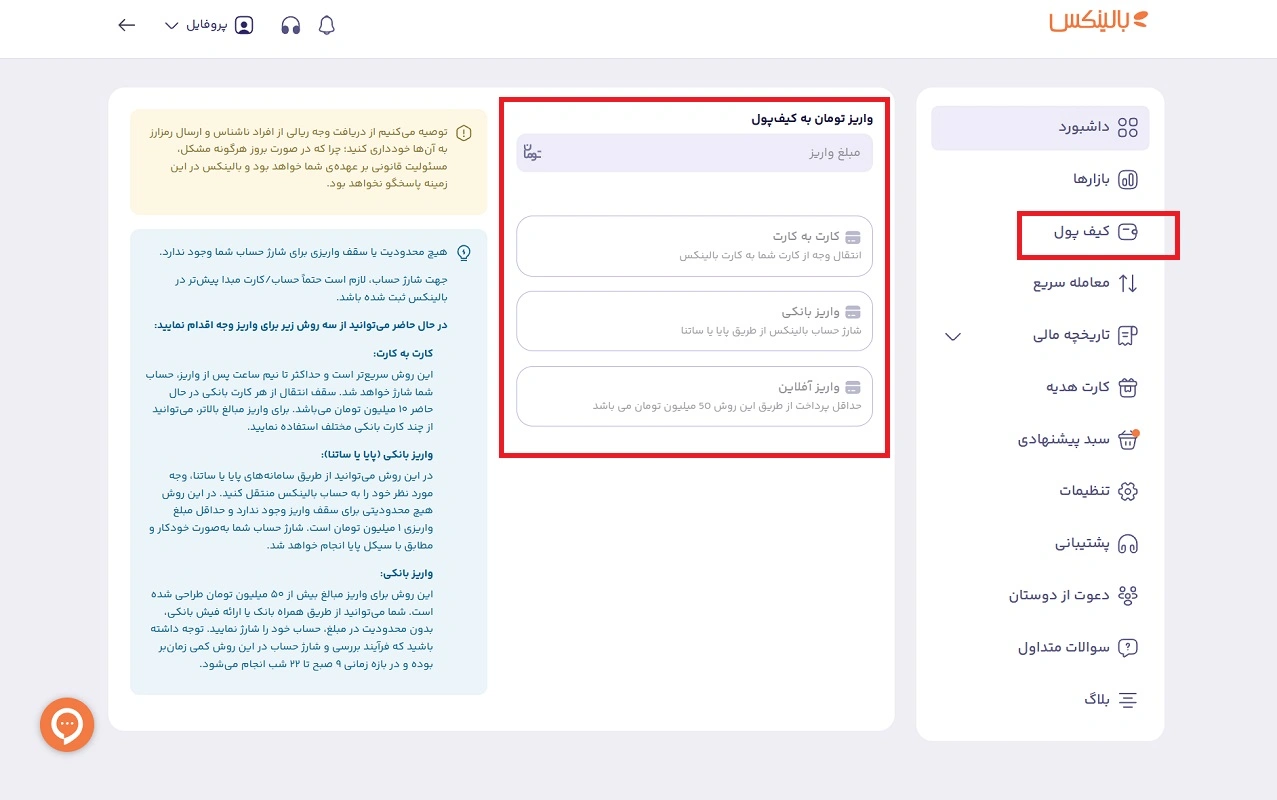Click the back arrow in top header
The height and width of the screenshot is (800, 1277).
point(127,25)
